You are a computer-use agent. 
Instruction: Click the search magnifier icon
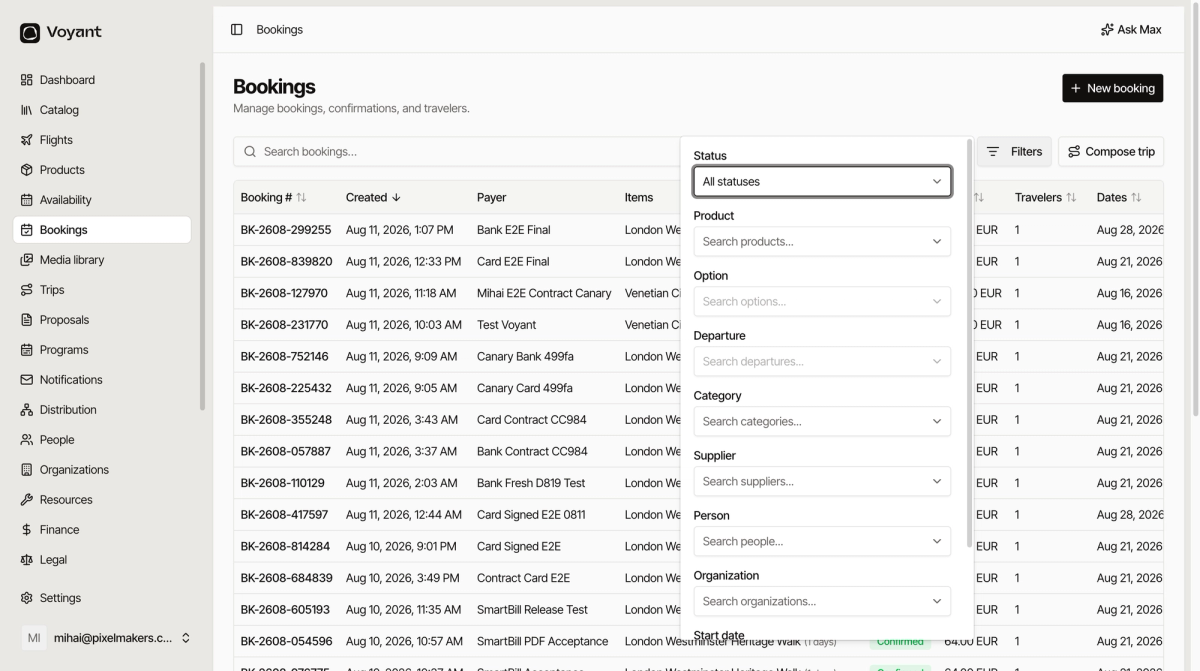tap(250, 152)
